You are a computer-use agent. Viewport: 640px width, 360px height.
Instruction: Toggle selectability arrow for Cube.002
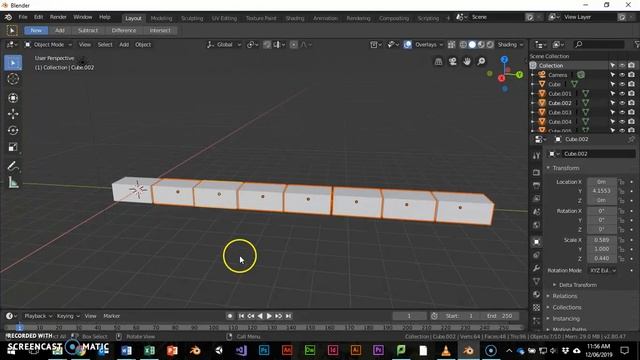tap(613, 103)
